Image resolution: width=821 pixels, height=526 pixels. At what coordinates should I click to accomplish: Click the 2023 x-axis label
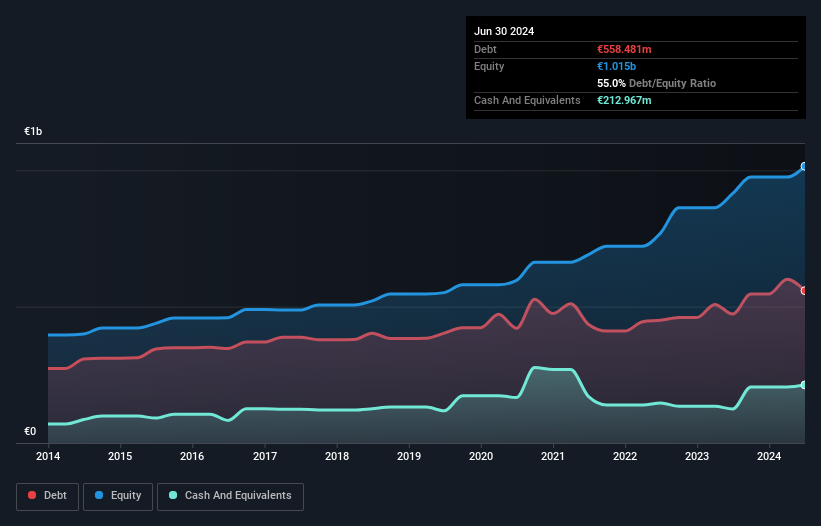pyautogui.click(x=697, y=456)
